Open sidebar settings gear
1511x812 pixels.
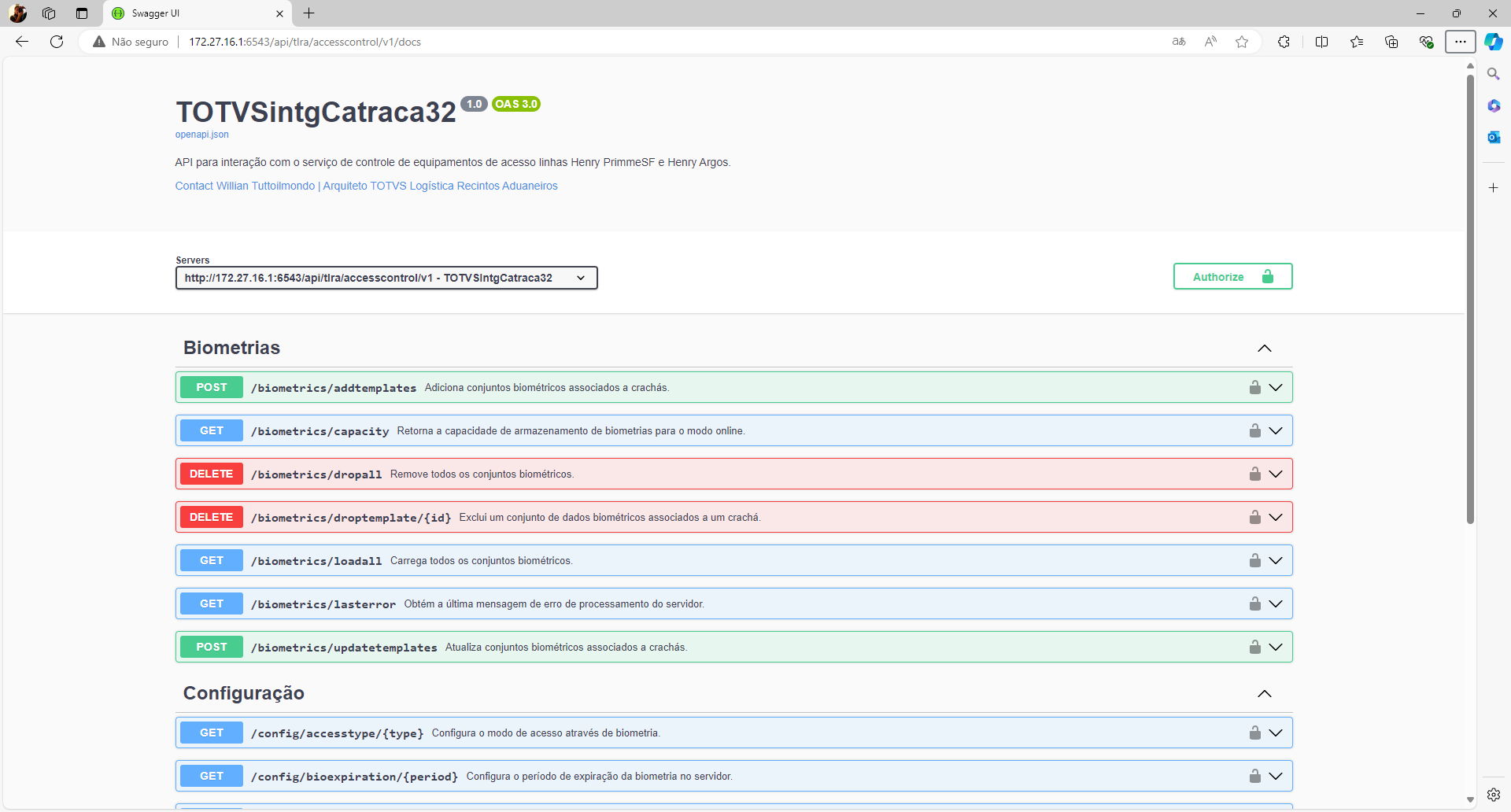pyautogui.click(x=1493, y=795)
